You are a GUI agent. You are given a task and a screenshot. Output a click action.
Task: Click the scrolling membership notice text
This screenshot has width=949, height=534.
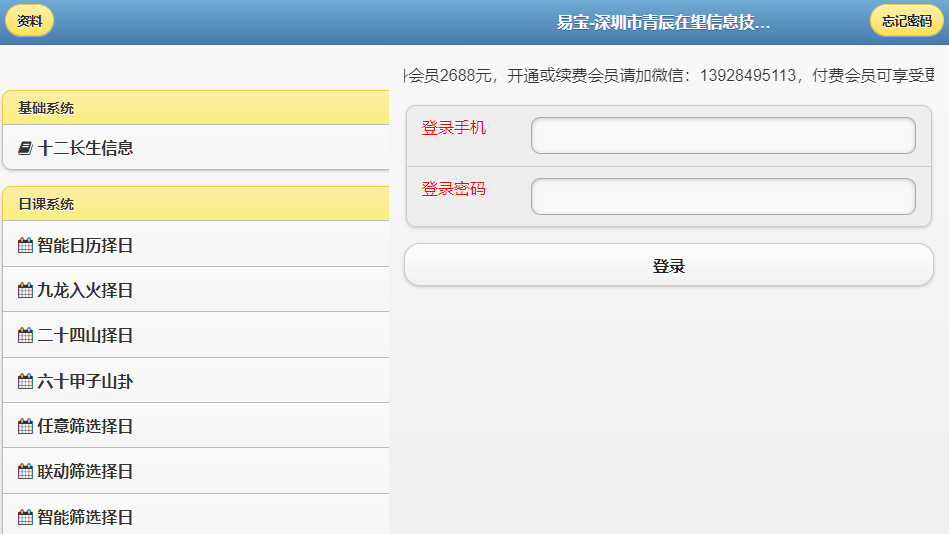(x=668, y=76)
